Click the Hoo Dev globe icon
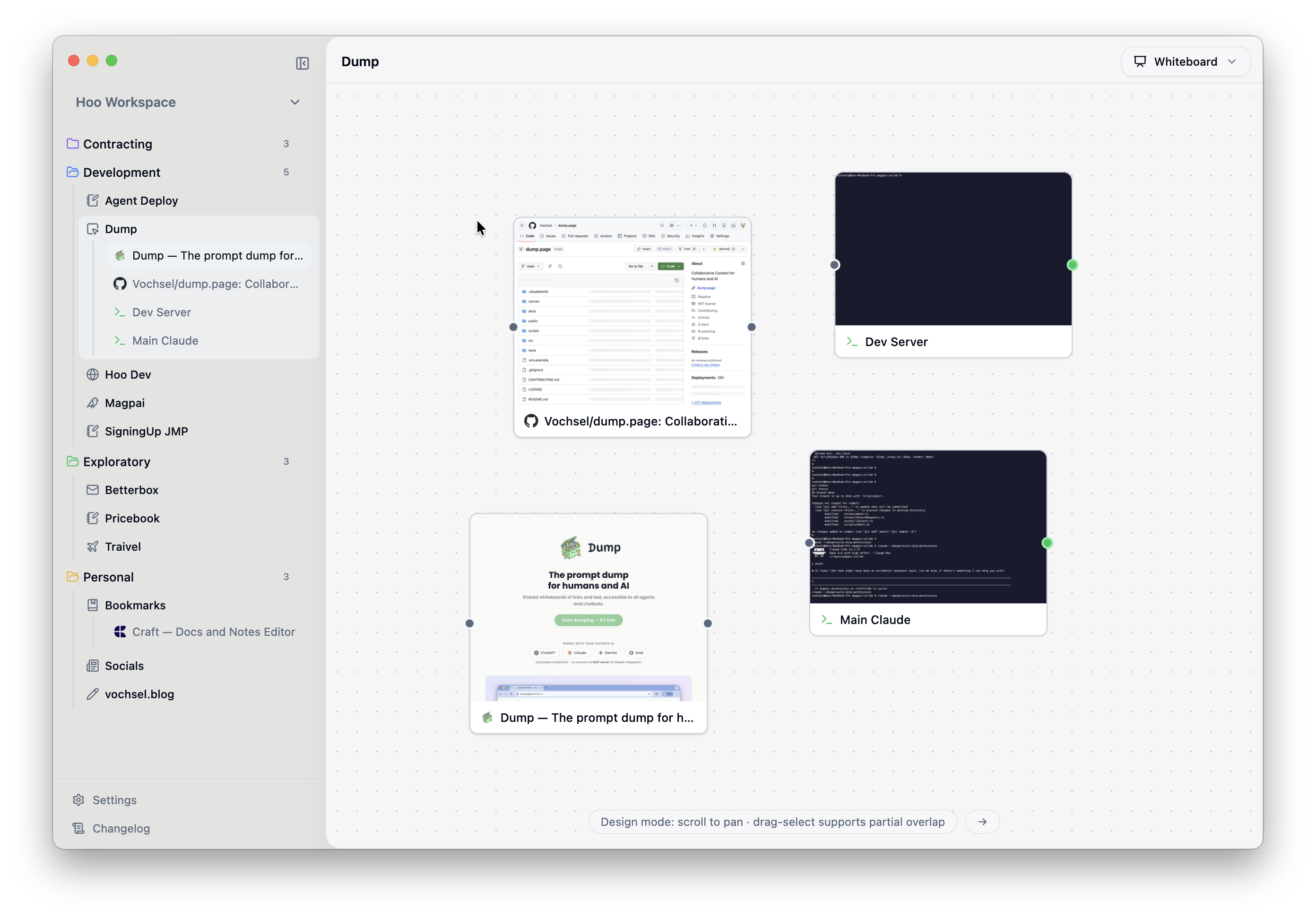 click(x=92, y=374)
